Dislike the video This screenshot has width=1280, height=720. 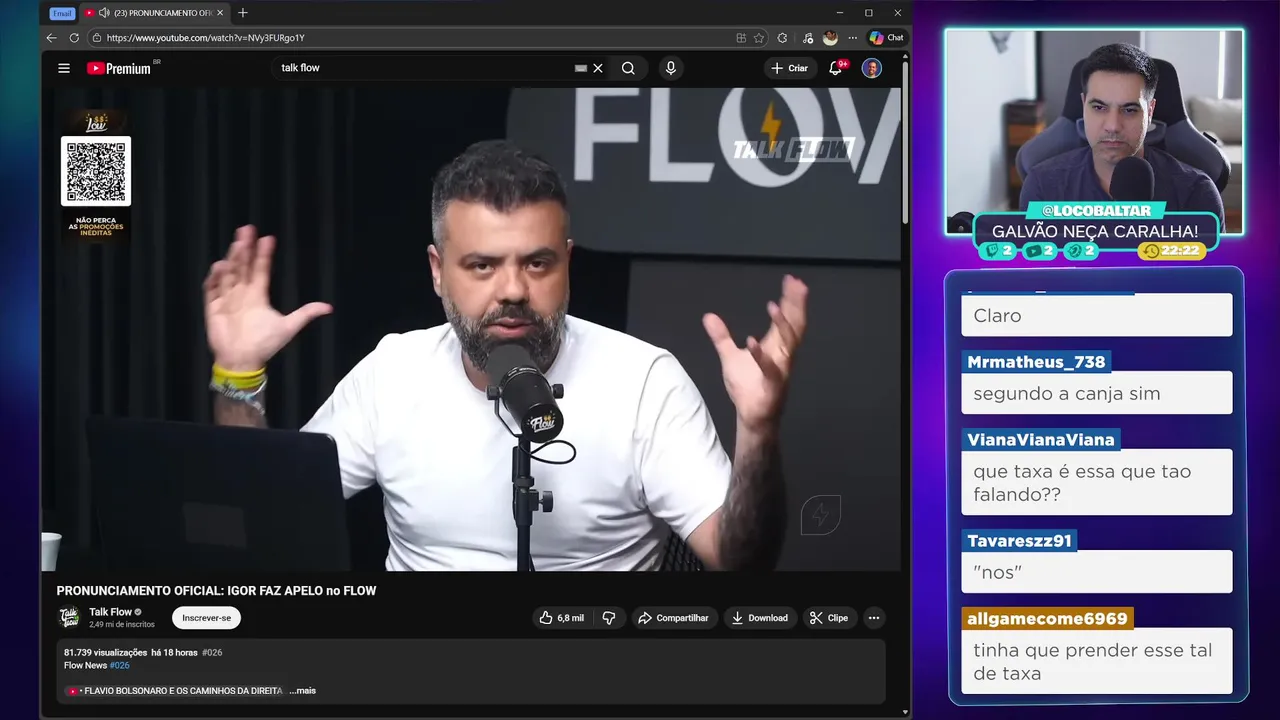tap(609, 618)
